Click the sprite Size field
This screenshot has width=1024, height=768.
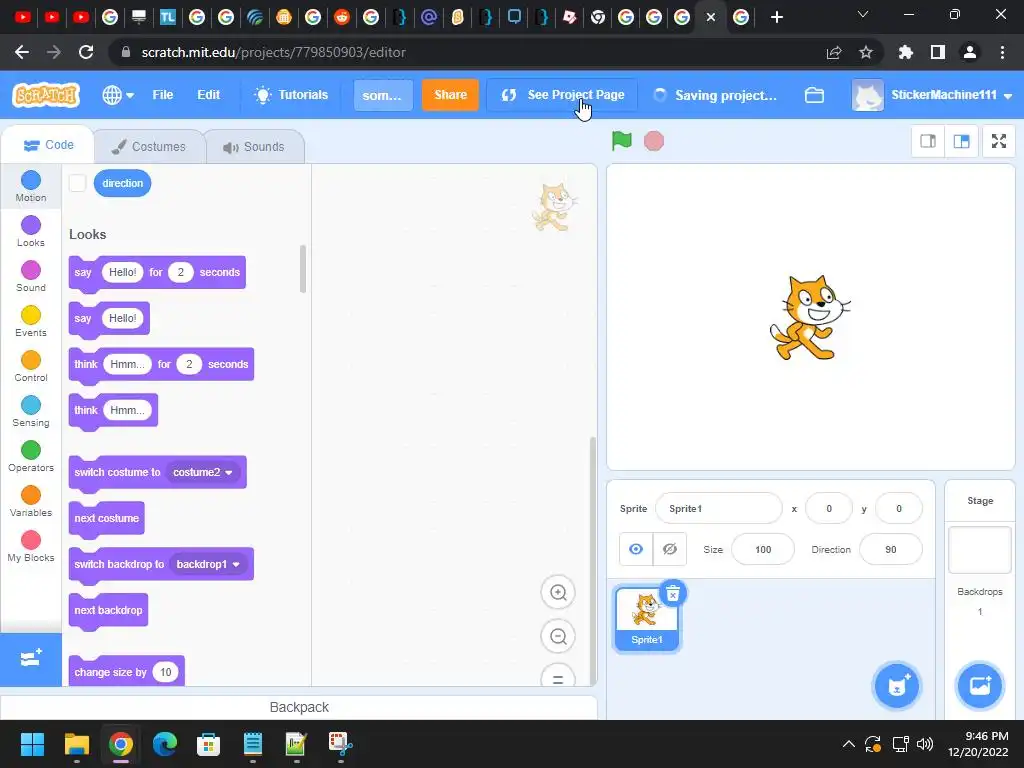[x=763, y=549]
